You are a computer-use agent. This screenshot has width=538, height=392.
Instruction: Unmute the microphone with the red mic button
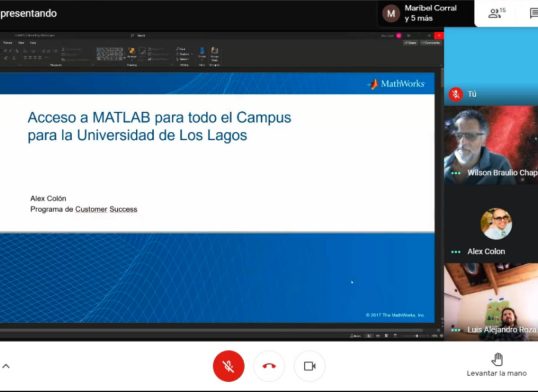229,366
